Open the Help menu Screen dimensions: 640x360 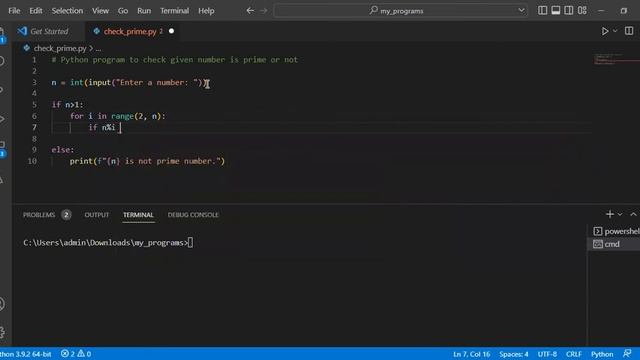pos(206,11)
